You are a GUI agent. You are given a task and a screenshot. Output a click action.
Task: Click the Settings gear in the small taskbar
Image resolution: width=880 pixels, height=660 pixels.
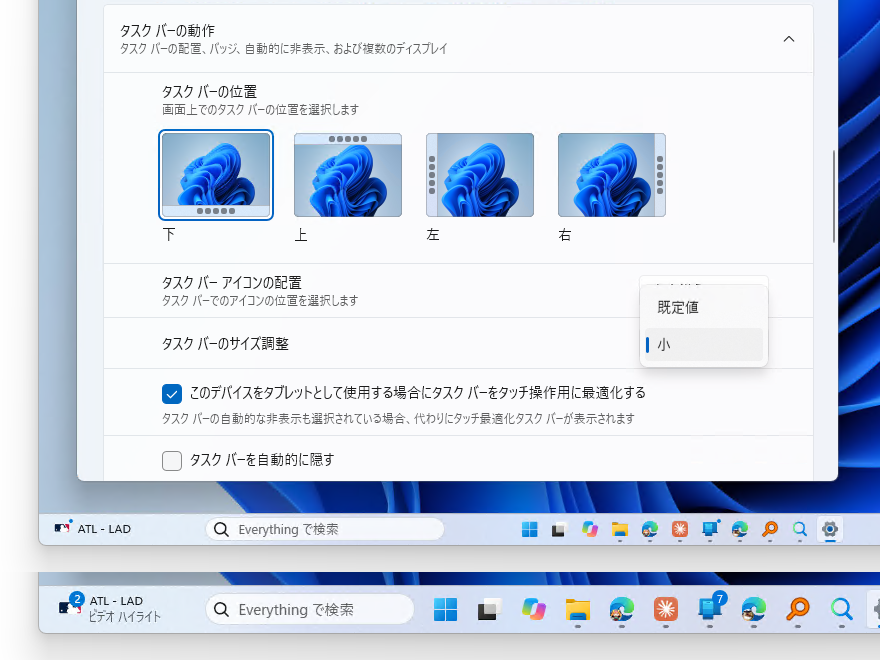point(830,529)
